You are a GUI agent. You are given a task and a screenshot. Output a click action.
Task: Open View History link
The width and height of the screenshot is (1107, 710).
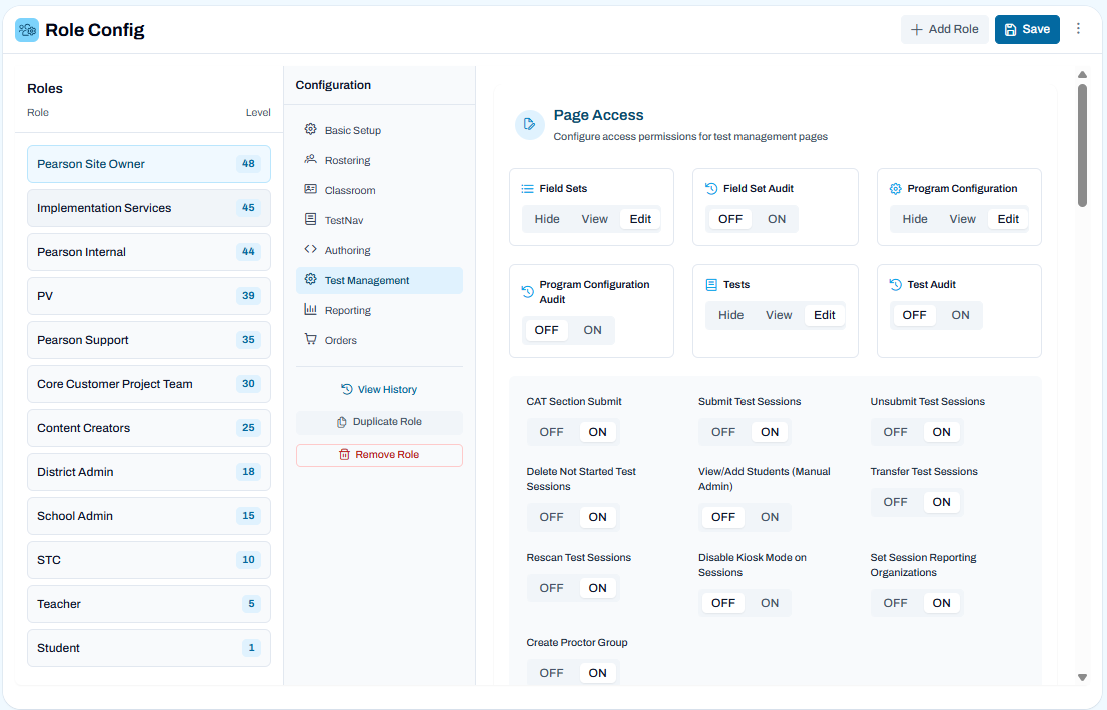pos(379,390)
